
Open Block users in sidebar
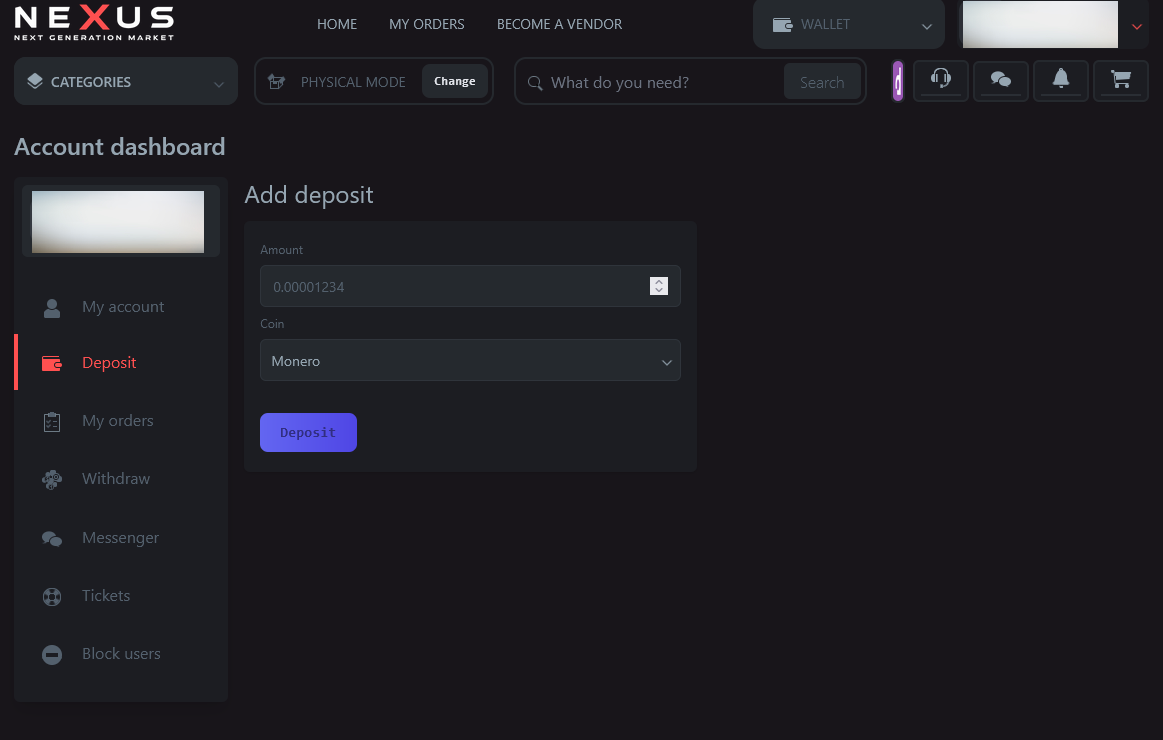pos(121,653)
